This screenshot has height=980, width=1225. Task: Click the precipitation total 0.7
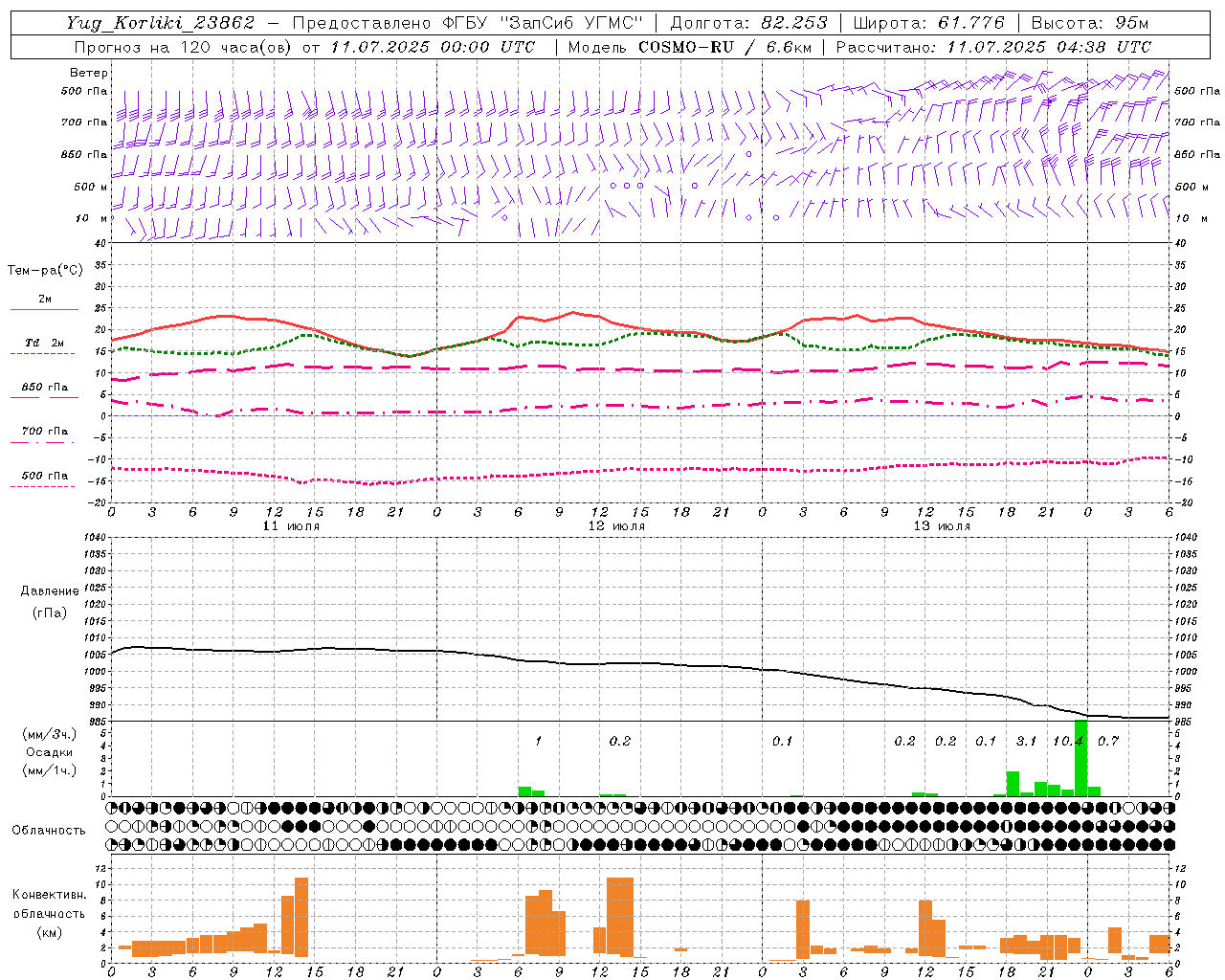[x=1108, y=741]
